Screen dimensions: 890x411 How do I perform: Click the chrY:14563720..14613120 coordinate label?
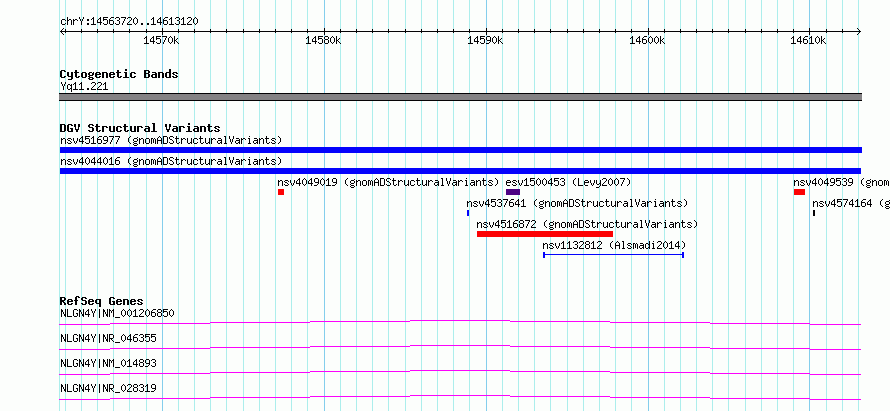[129, 22]
